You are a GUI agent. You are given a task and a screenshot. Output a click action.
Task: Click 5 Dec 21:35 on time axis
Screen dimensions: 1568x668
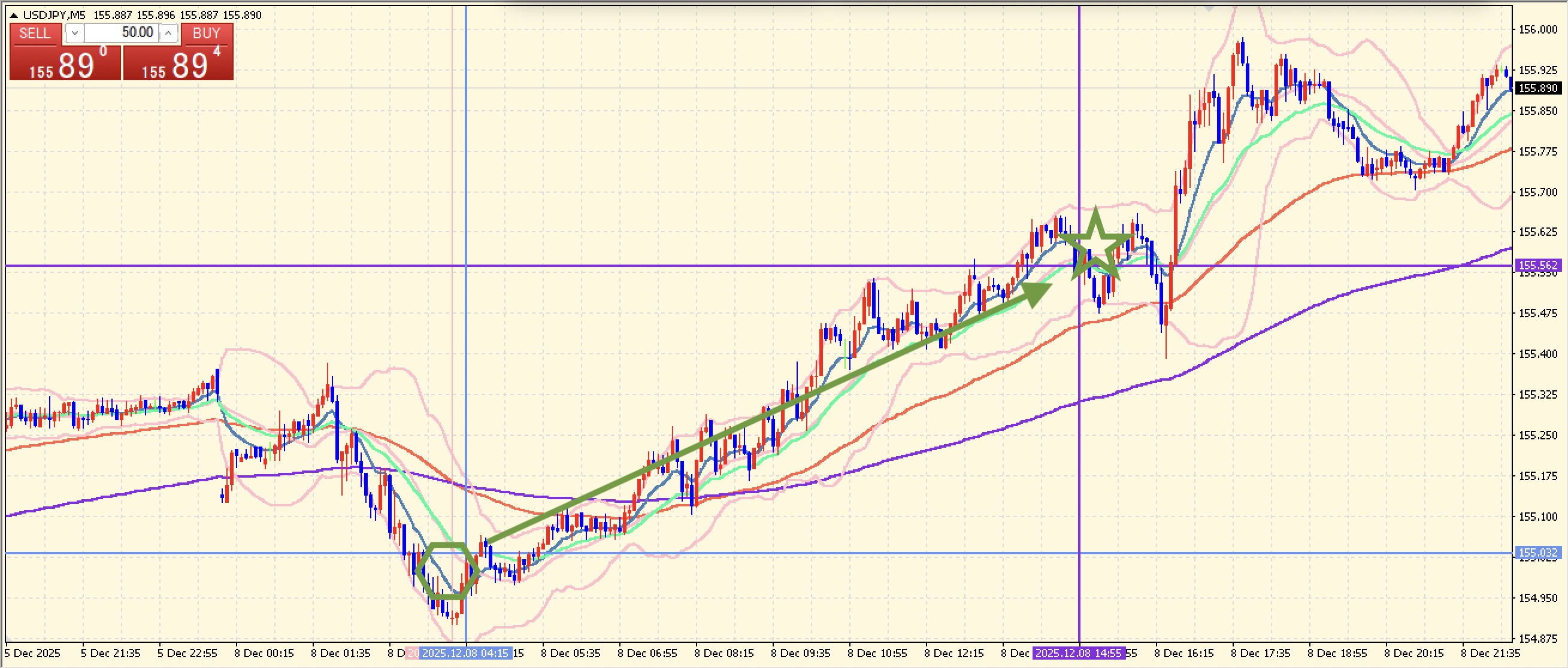[x=110, y=653]
